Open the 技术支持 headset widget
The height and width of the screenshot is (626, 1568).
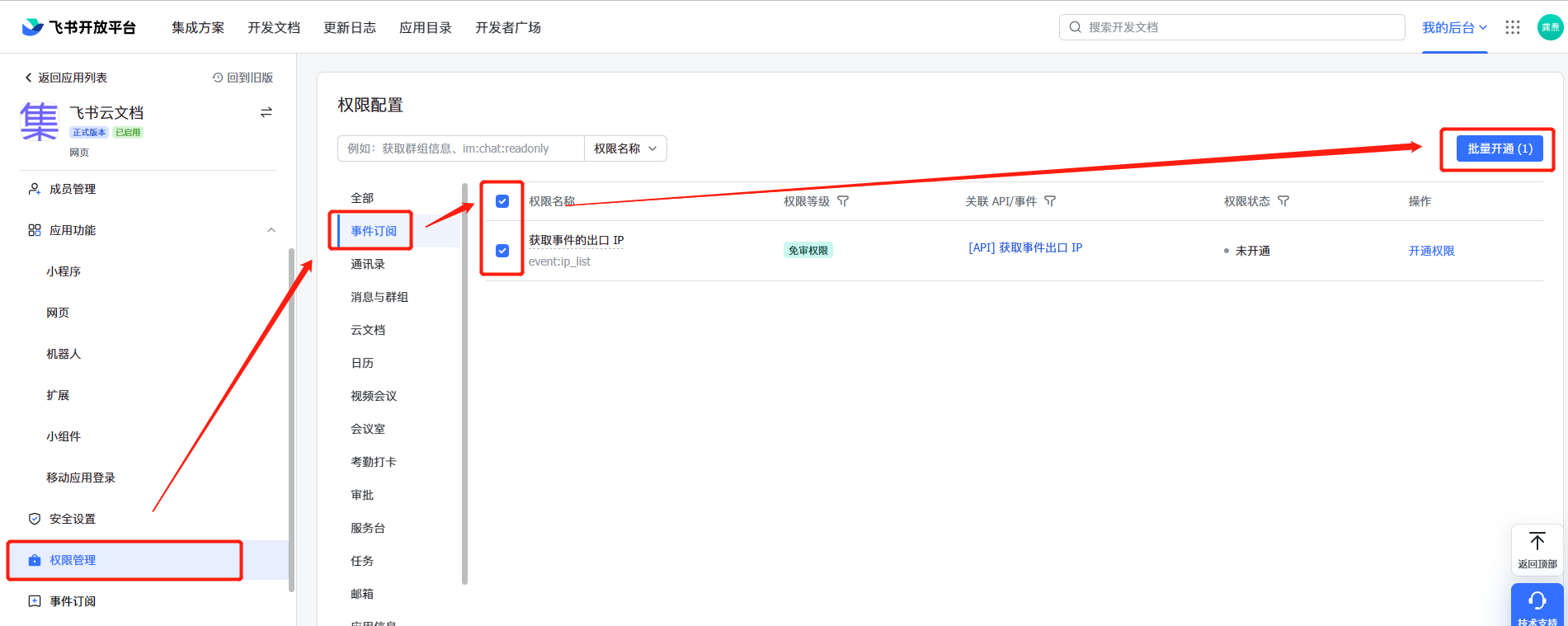tap(1537, 605)
